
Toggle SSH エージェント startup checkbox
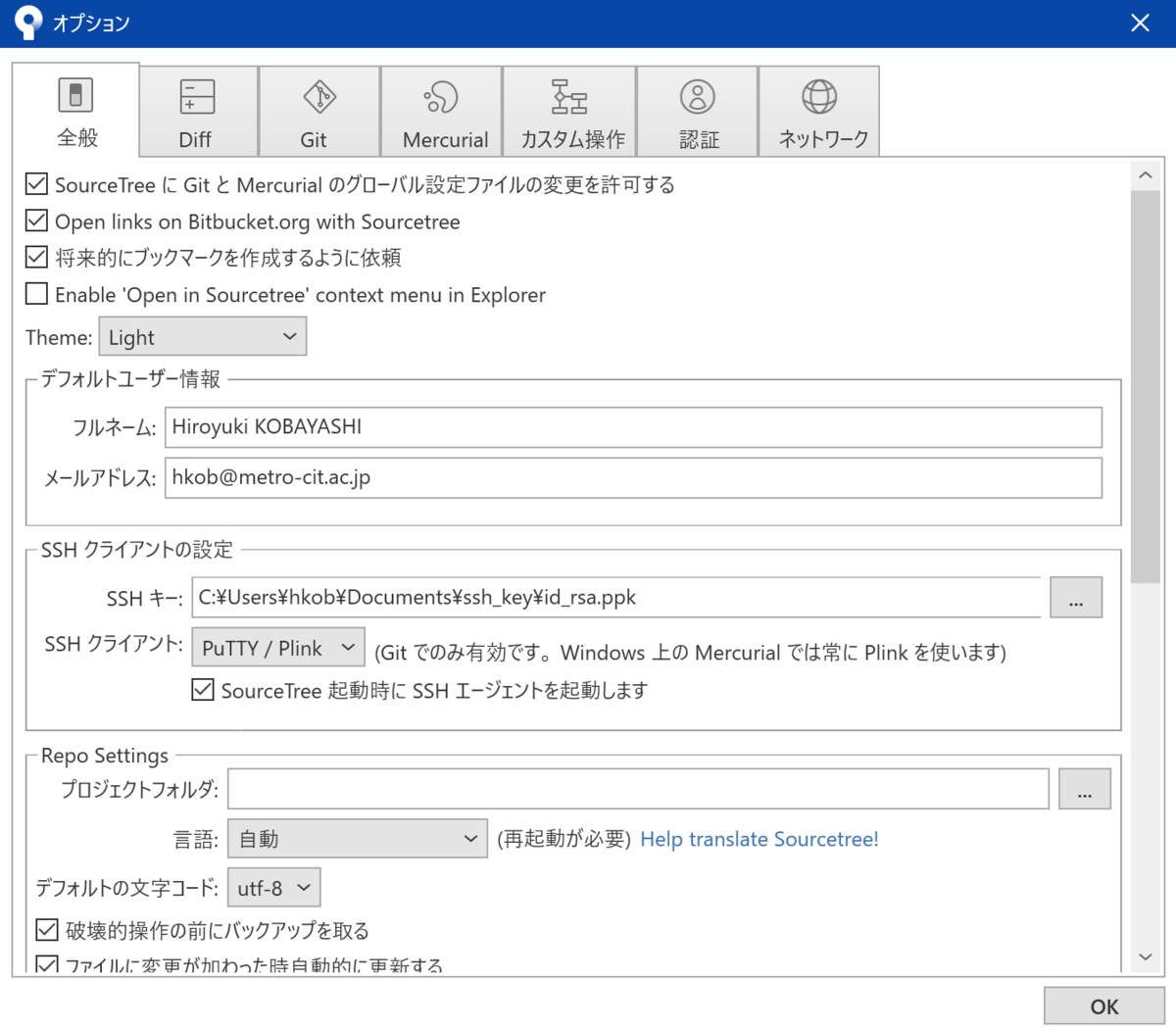coord(203,690)
